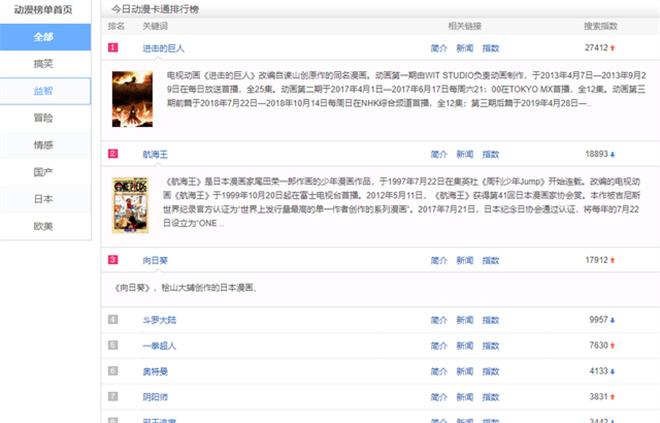Select the 情感 category tab

pyautogui.click(x=45, y=145)
